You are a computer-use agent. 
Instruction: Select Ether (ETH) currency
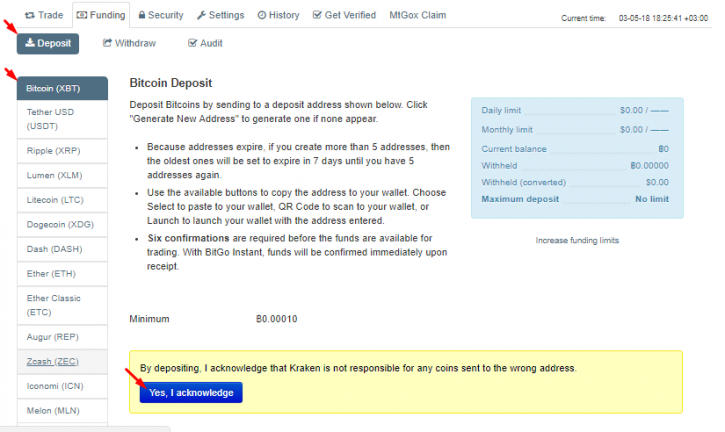pyautogui.click(x=62, y=273)
